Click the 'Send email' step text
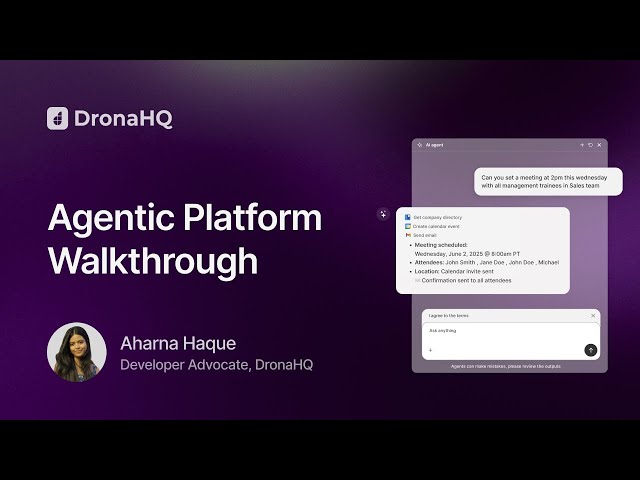Viewport: 640px width, 480px height. (425, 236)
